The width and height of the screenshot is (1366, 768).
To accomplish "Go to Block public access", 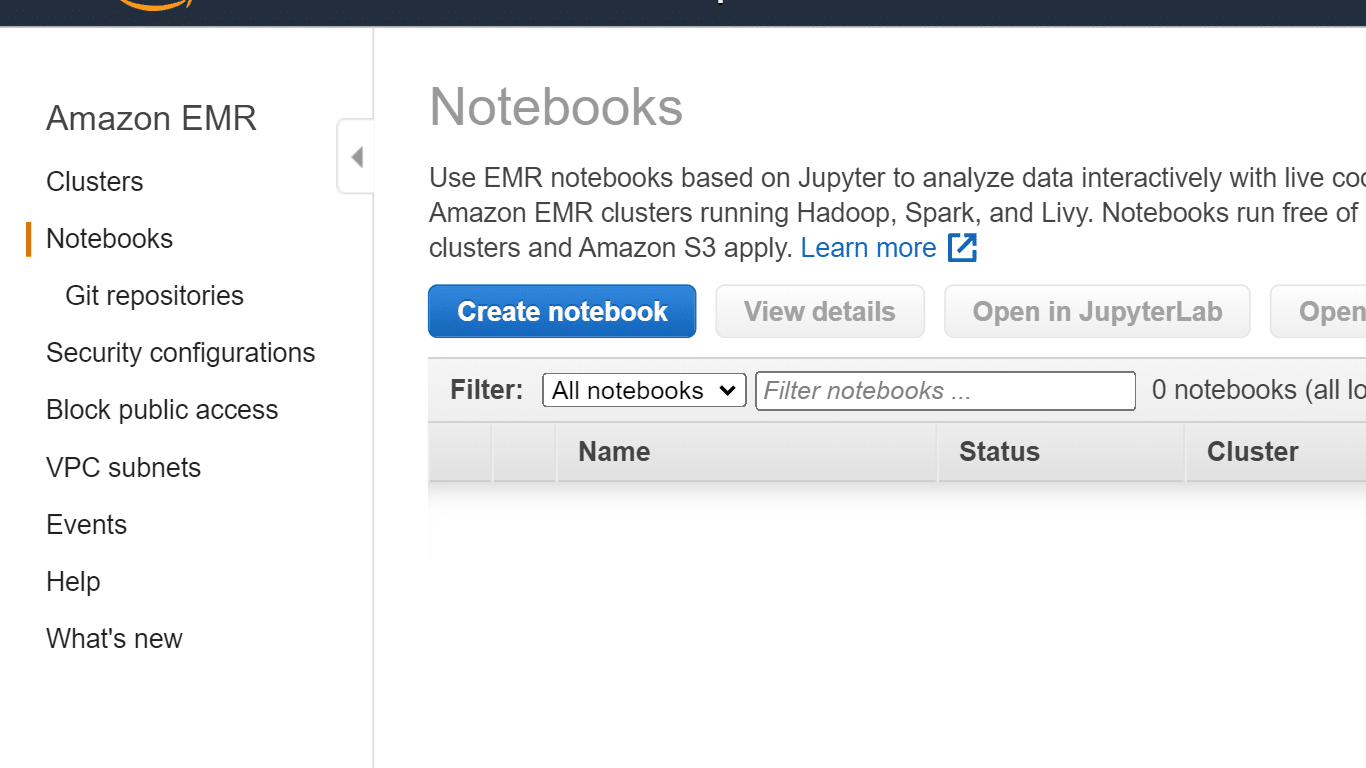I will [161, 409].
